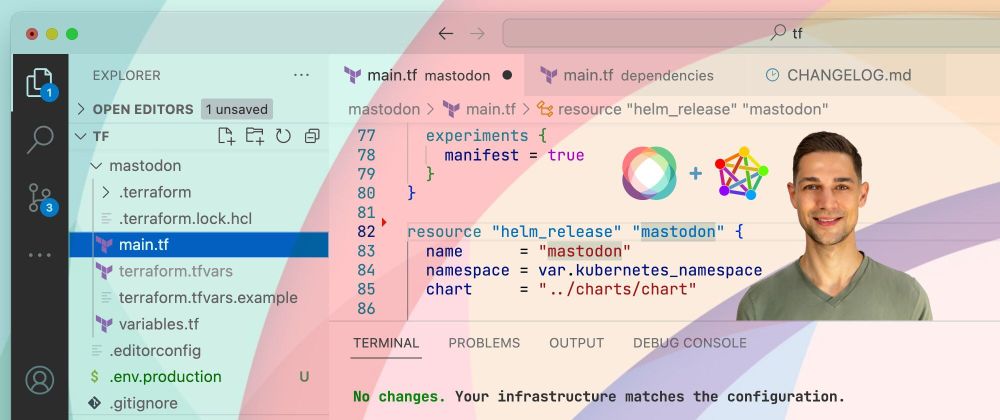Open the Problems panel tab
Image resolution: width=1000 pixels, height=420 pixels.
click(x=484, y=343)
